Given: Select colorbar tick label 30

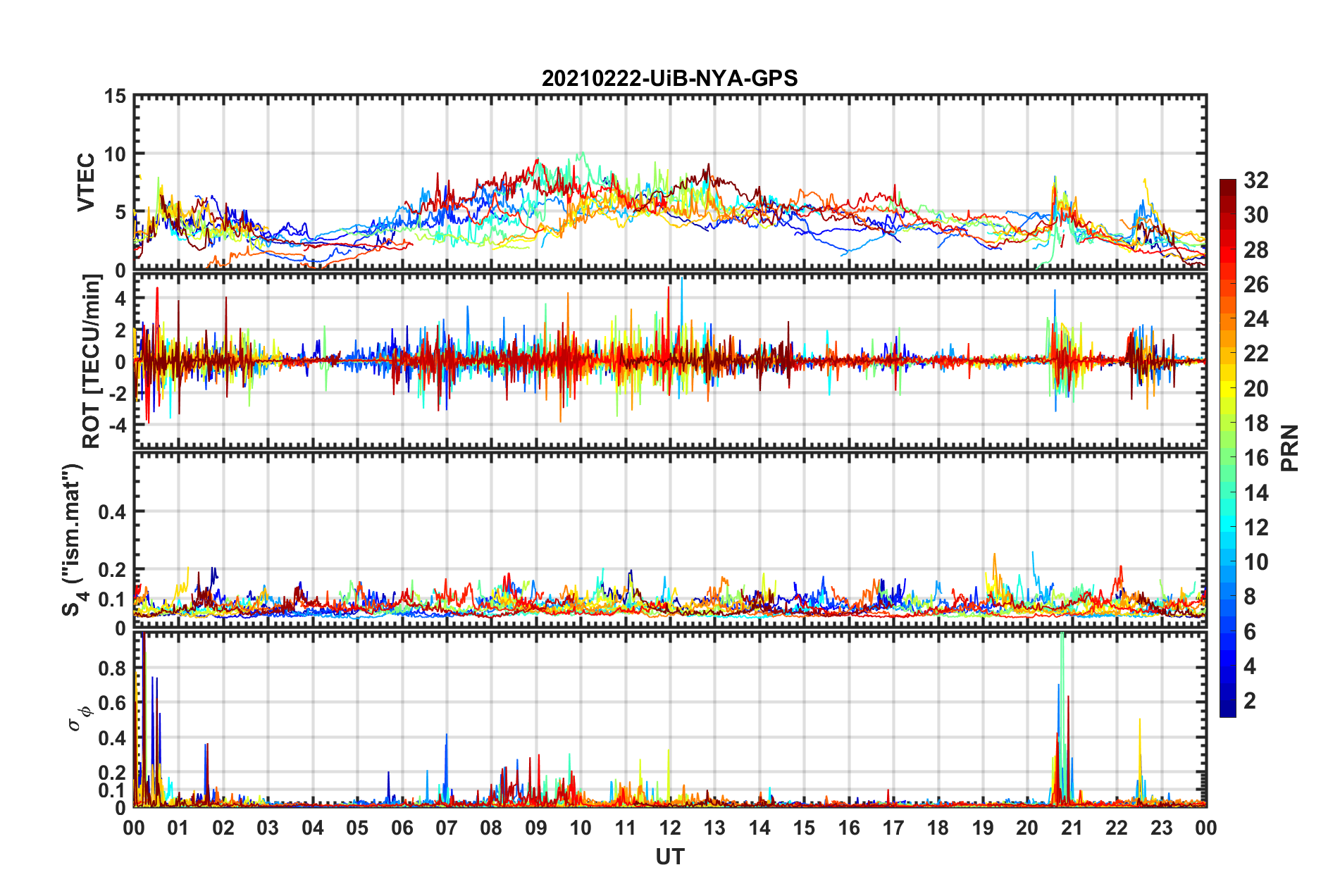Looking at the screenshot, I should coord(1256,215).
